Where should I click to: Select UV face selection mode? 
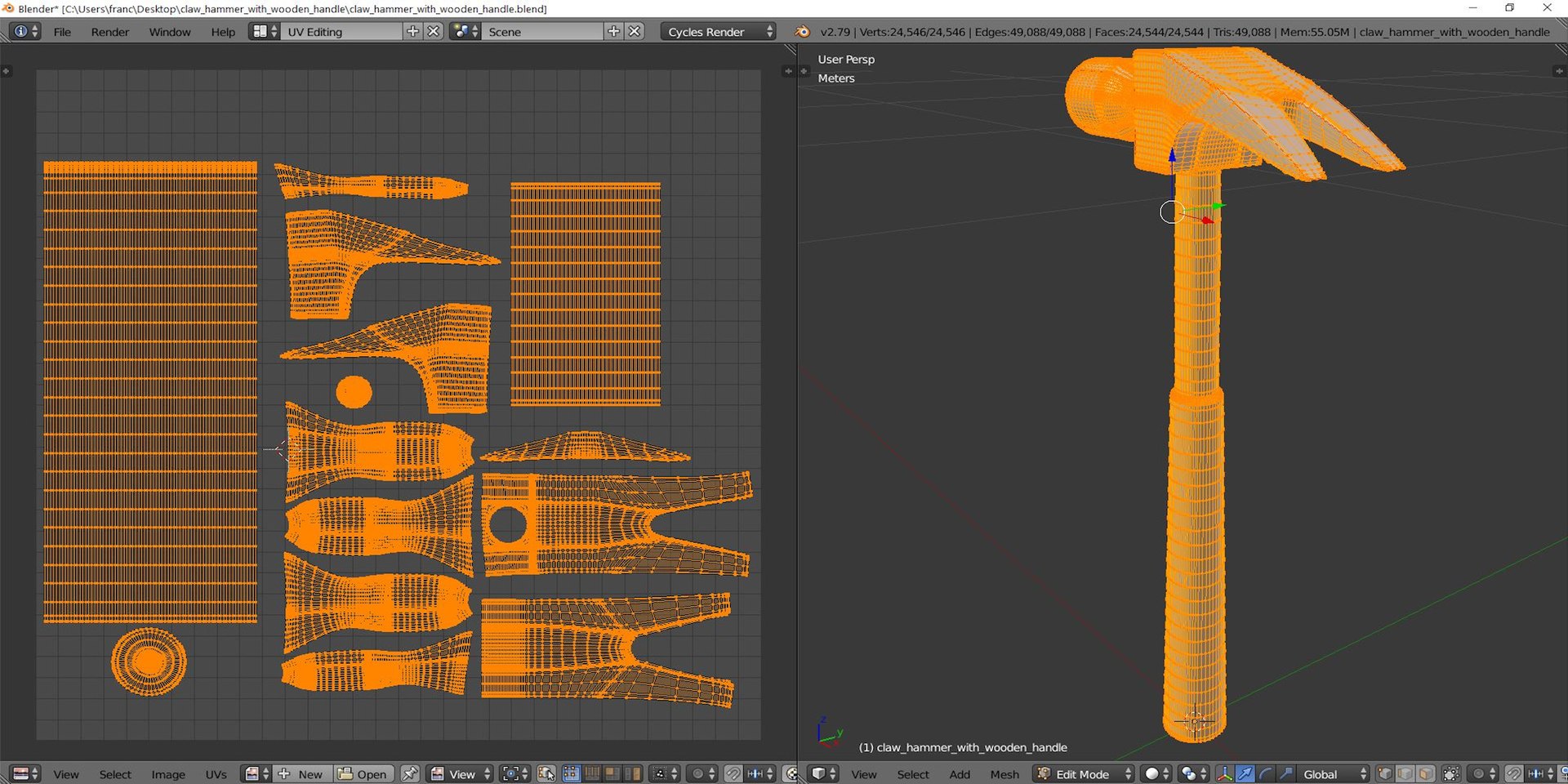coord(612,773)
